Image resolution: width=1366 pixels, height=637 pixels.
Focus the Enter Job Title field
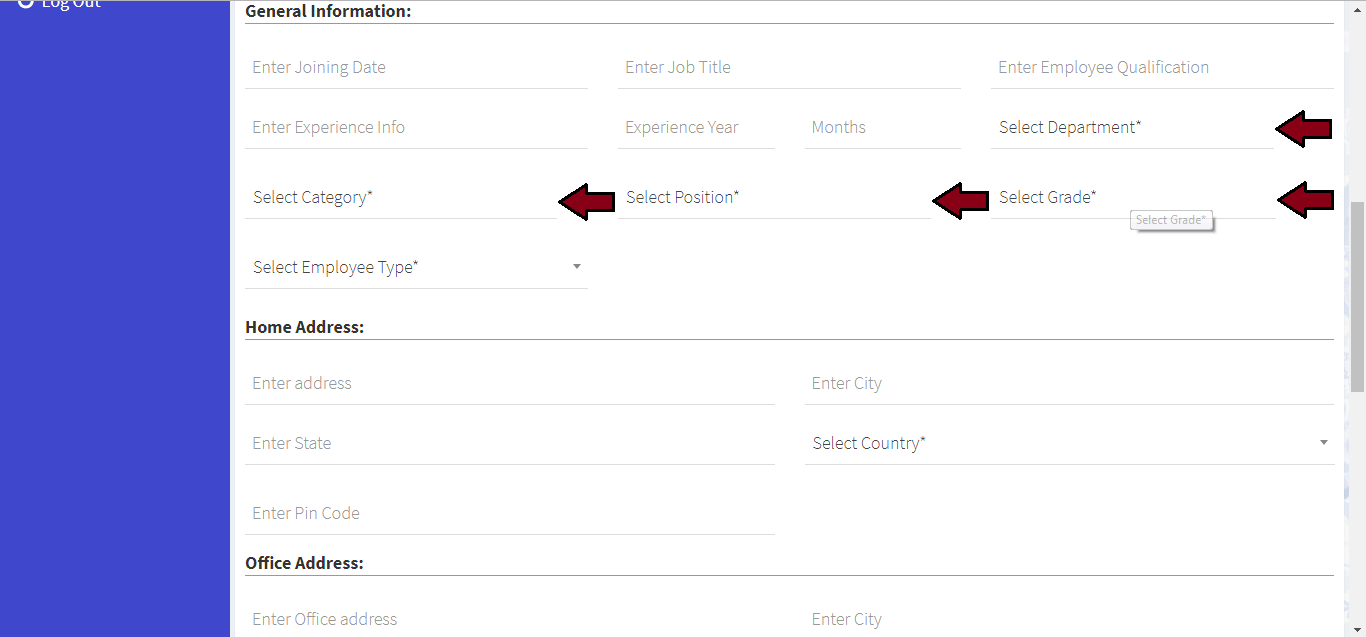pos(788,68)
